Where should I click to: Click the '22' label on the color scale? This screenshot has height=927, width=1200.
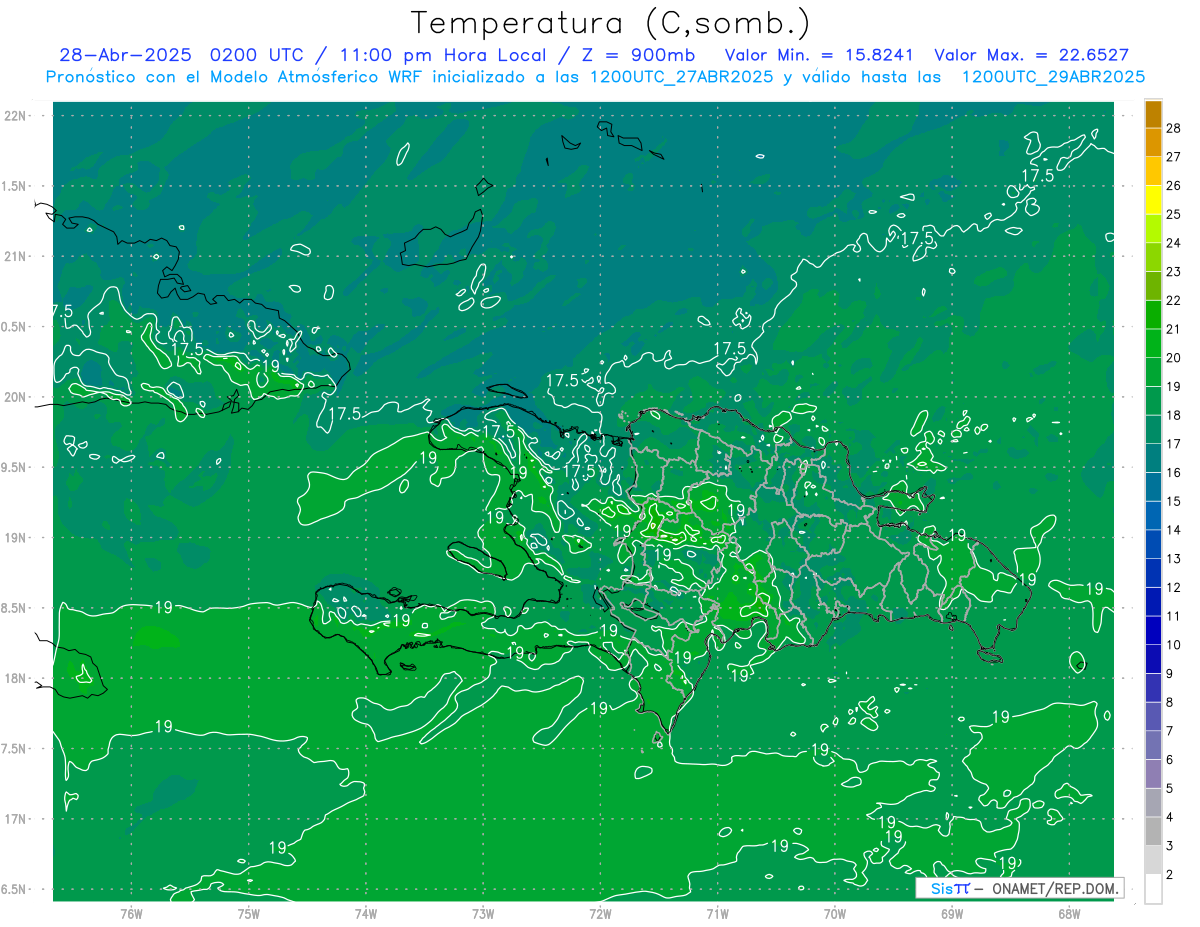point(1173,300)
